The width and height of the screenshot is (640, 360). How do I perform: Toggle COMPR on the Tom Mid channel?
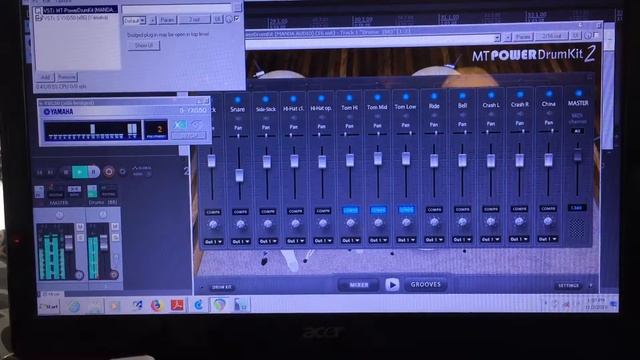click(378, 210)
